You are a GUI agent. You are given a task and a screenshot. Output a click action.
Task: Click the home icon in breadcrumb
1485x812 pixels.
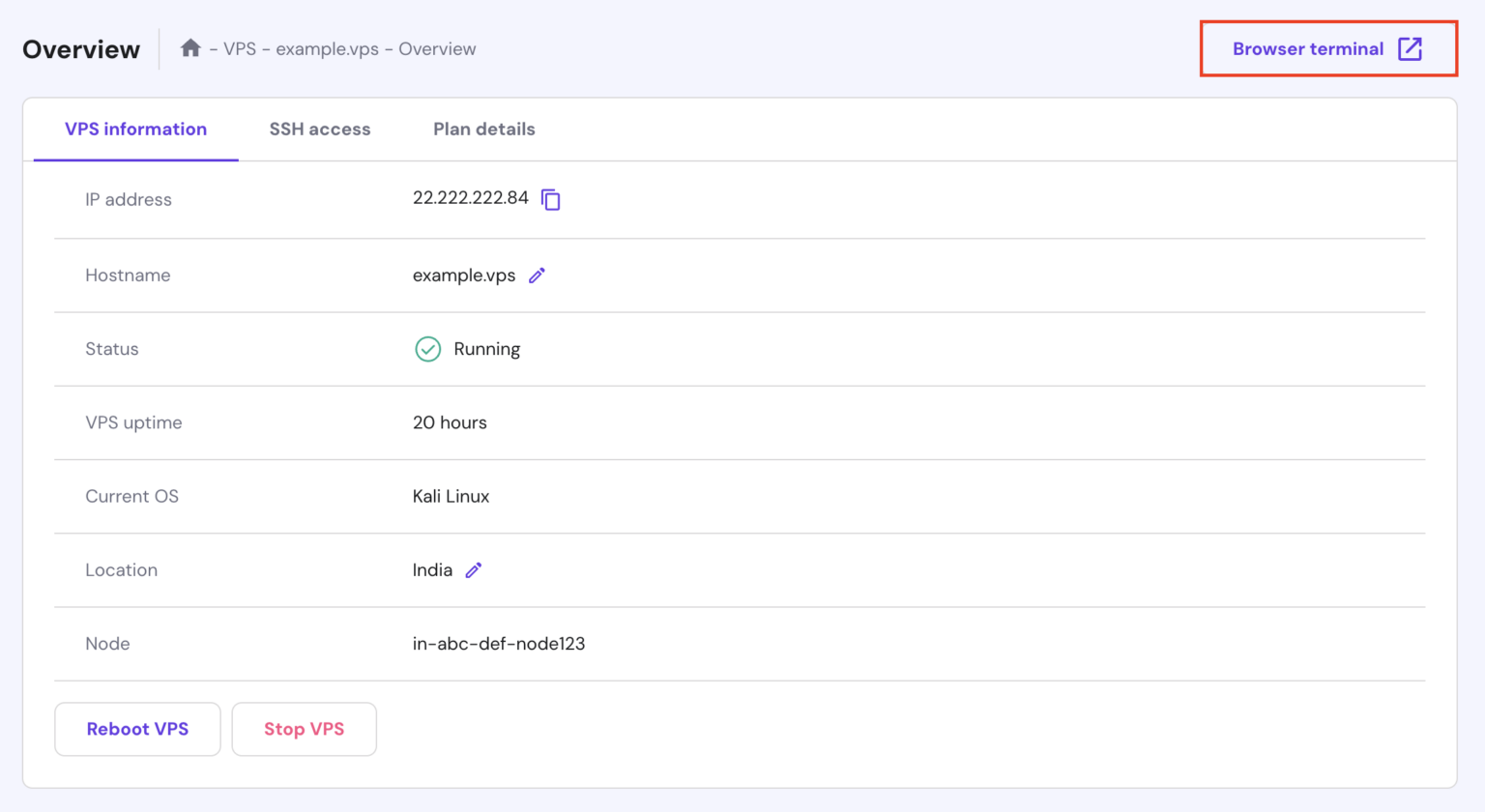click(190, 48)
